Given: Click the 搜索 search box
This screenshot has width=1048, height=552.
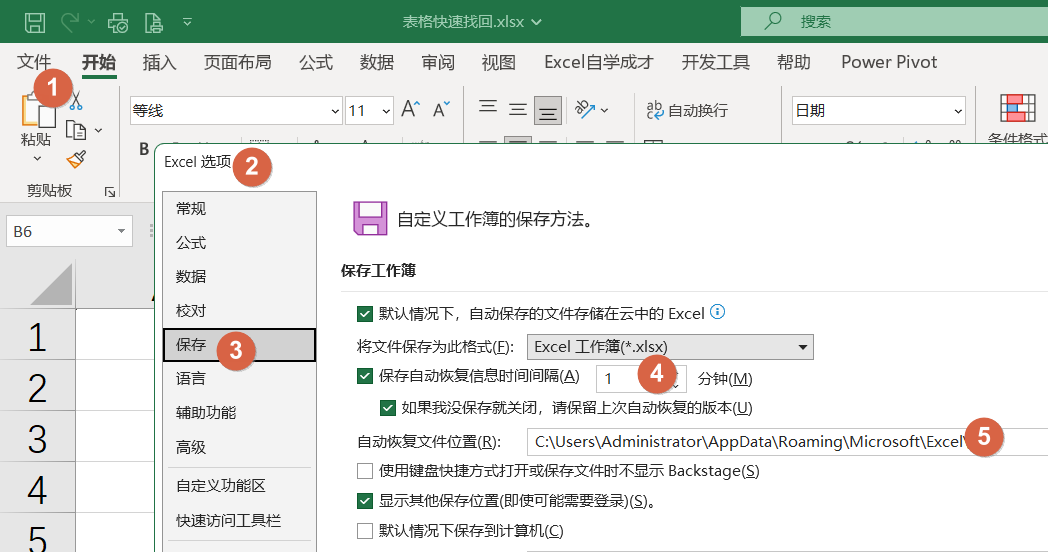Looking at the screenshot, I should tap(894, 21).
